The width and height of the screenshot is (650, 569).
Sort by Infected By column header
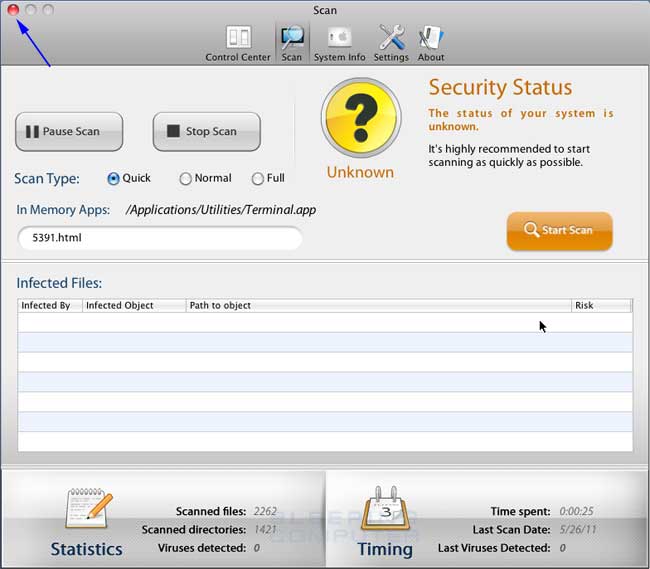pos(50,305)
